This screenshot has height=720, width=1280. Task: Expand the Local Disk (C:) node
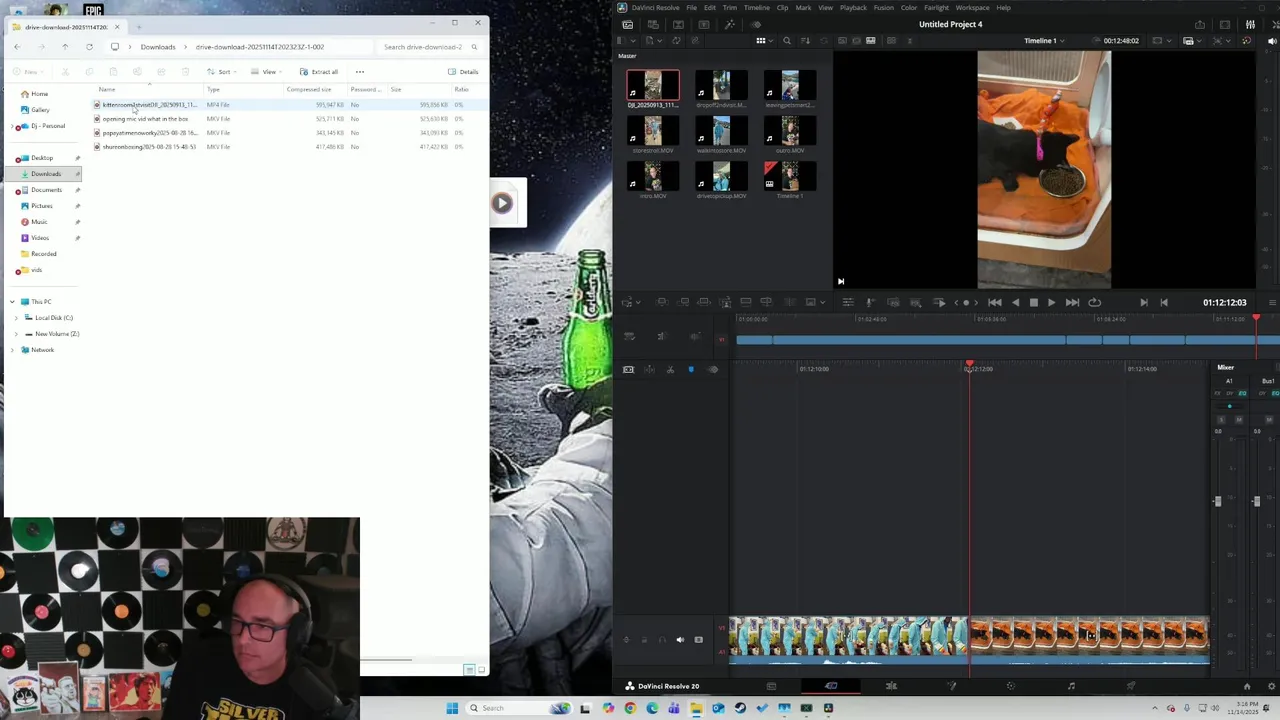(x=16, y=318)
